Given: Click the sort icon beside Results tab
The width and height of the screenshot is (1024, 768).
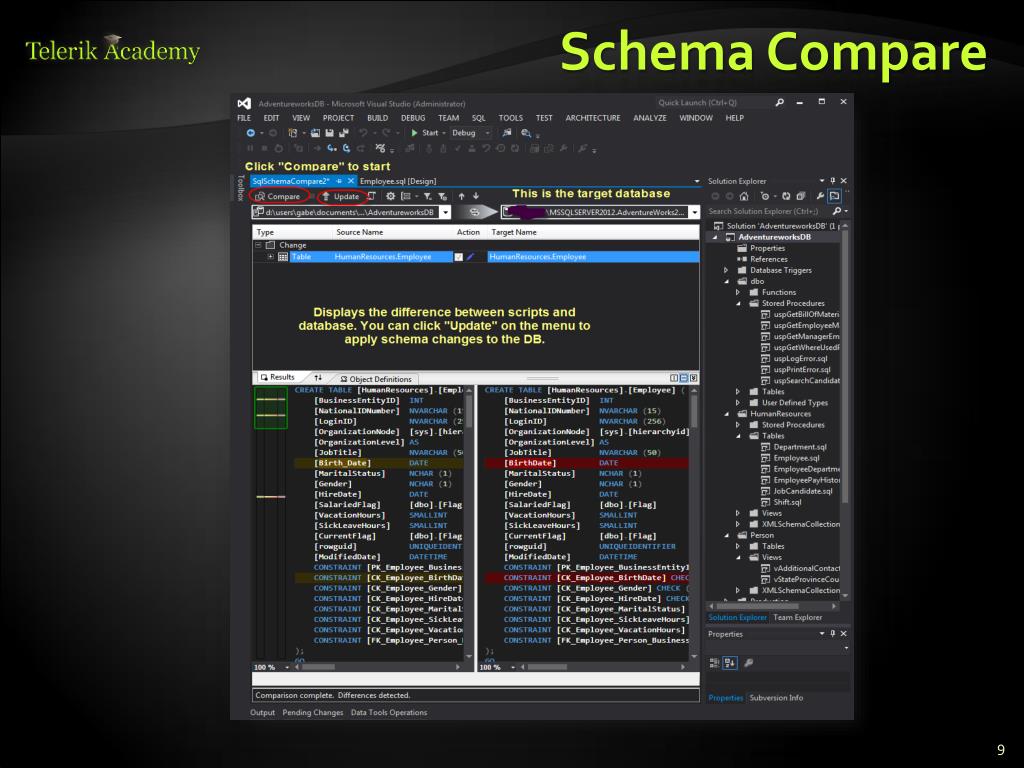Looking at the screenshot, I should click(x=318, y=377).
